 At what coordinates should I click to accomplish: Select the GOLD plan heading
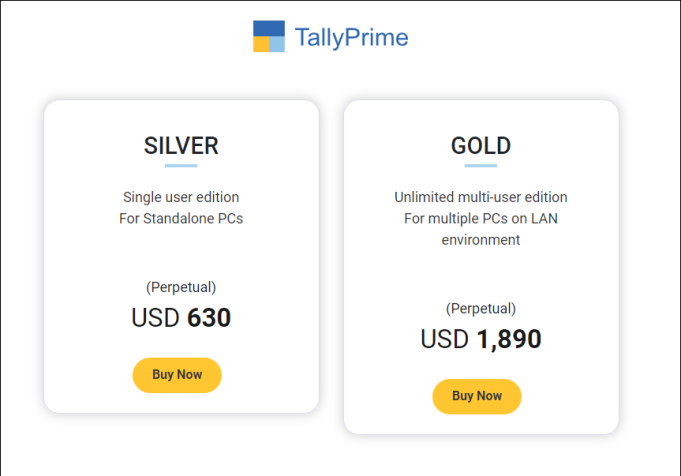481,145
